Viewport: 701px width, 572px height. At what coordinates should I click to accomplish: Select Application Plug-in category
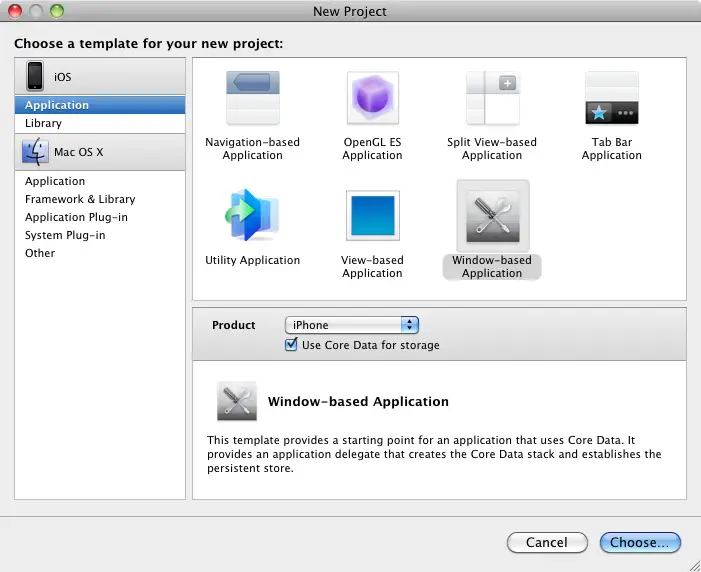[x=76, y=217]
